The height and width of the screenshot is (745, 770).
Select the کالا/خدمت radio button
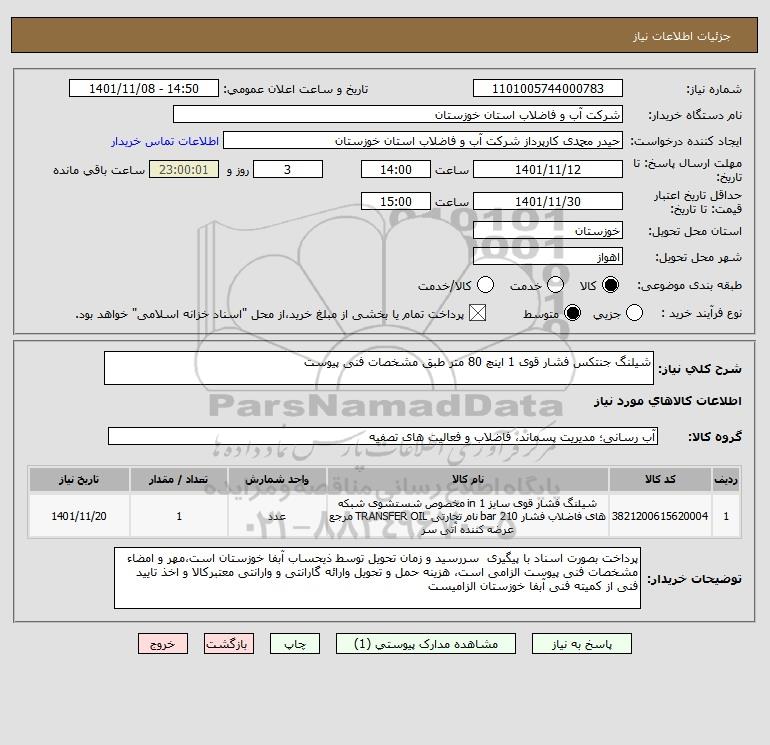pyautogui.click(x=485, y=285)
